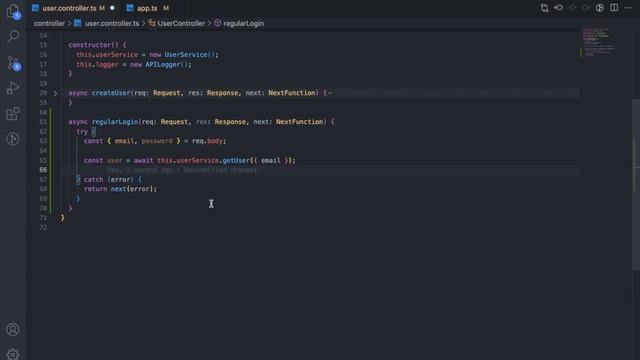Viewport: 640px width, 360px height.
Task: Click the regularLogin function name
Action: [115, 122]
